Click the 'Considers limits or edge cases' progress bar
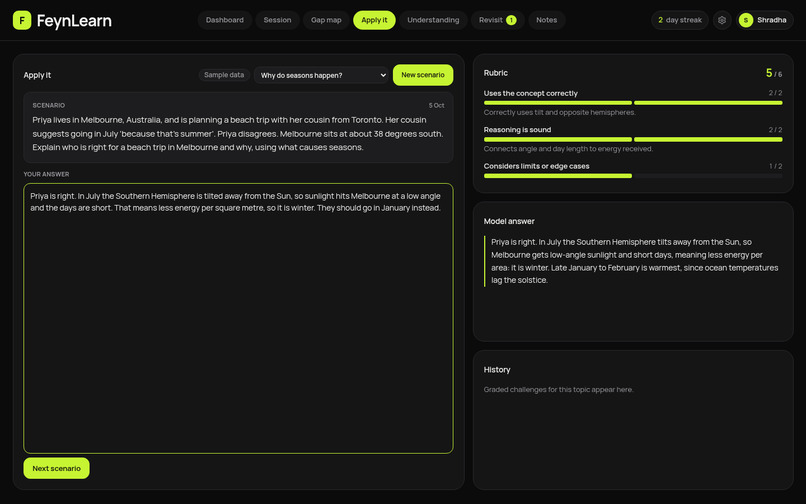 coord(633,176)
